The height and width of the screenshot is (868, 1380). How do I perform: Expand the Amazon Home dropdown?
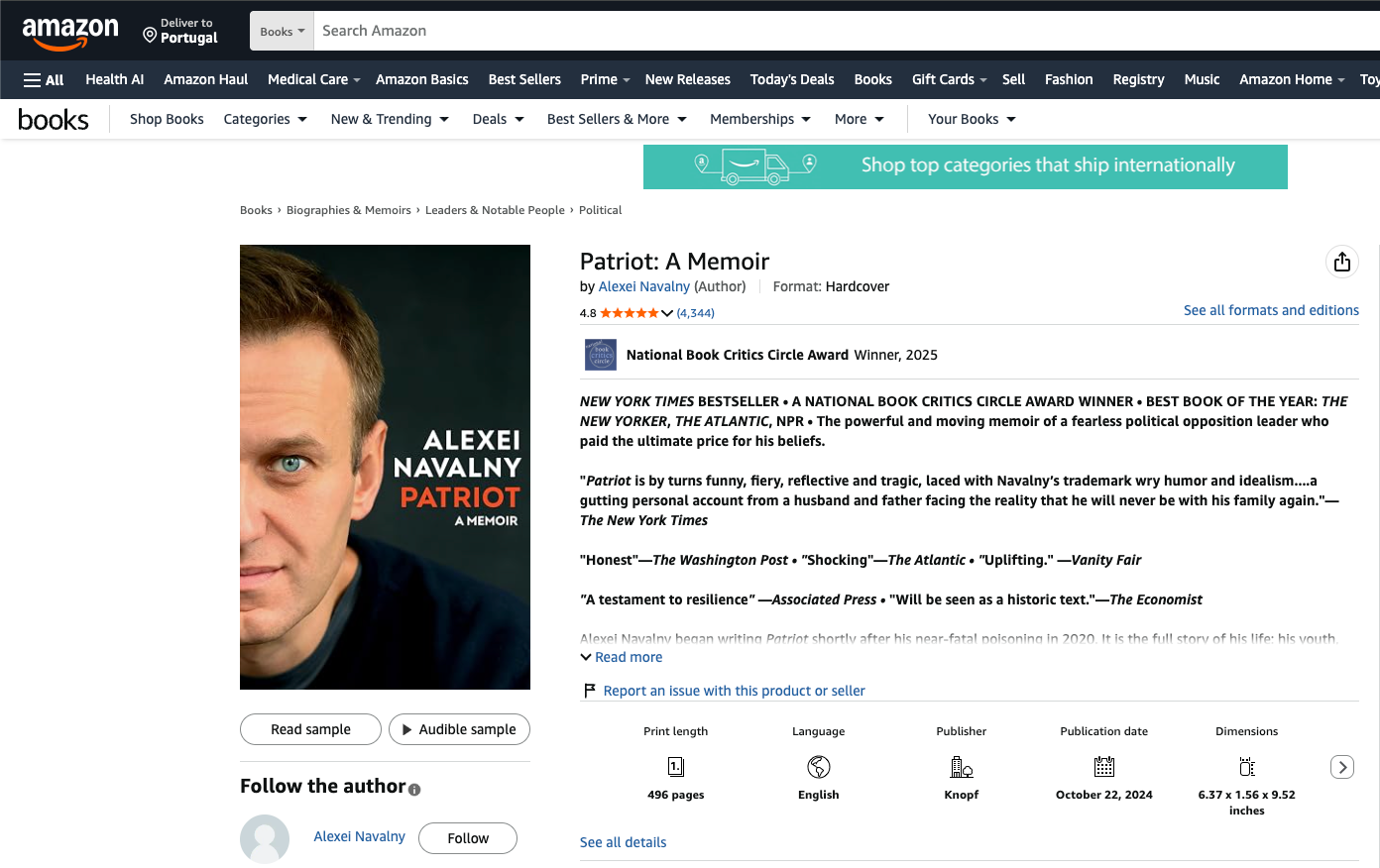[x=1292, y=79]
